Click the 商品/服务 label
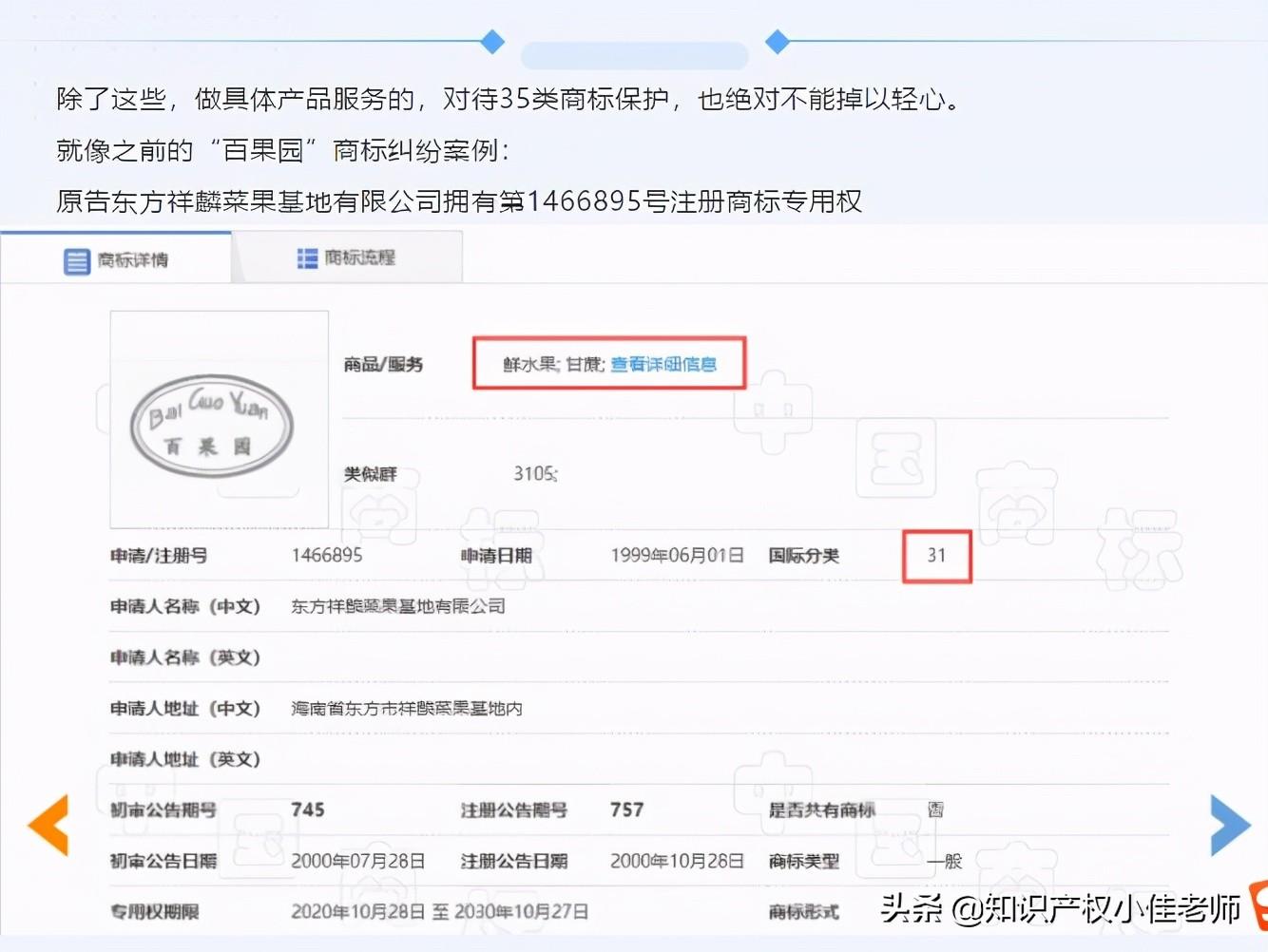 tap(383, 364)
